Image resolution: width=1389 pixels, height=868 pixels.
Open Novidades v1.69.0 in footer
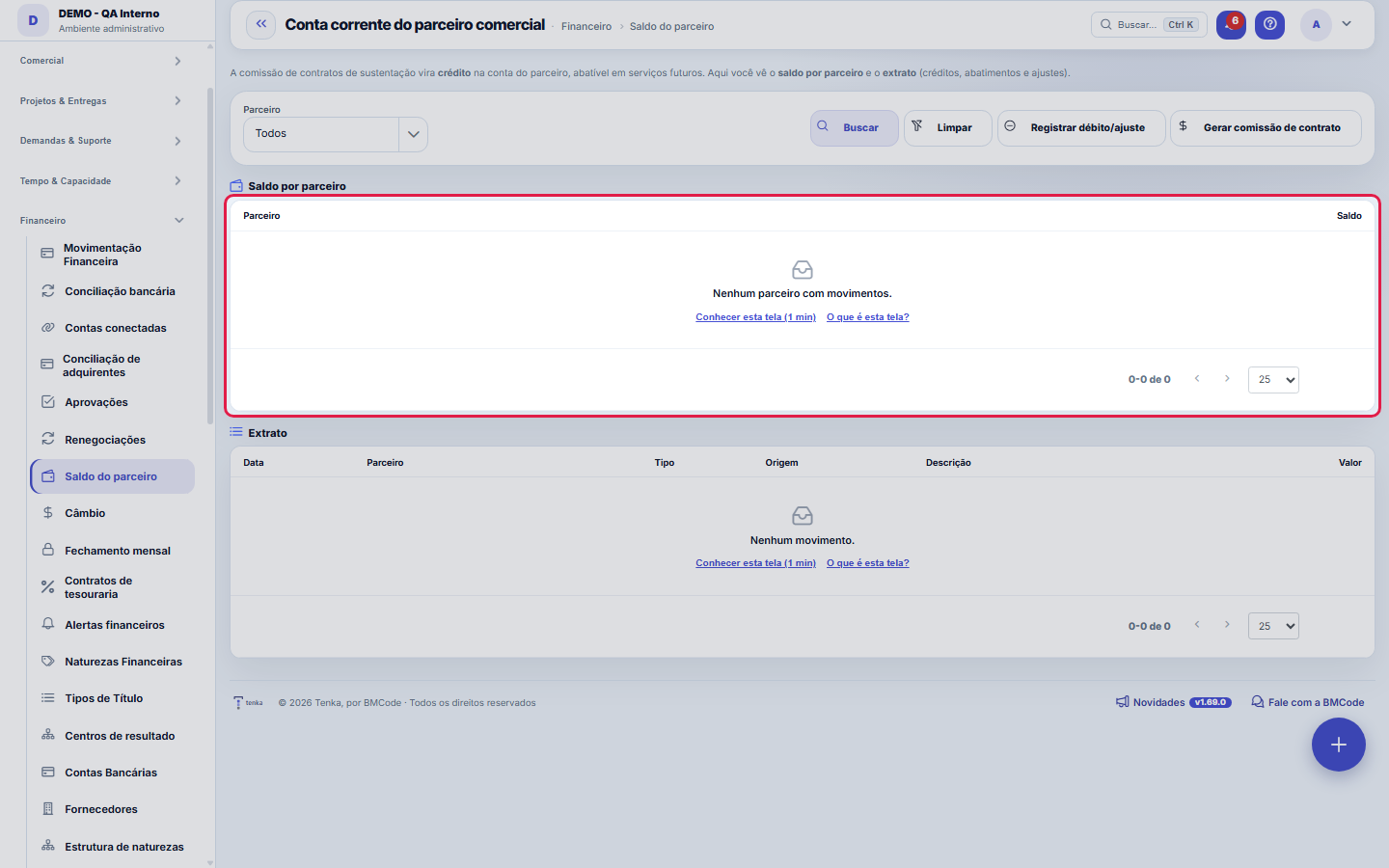tap(1173, 702)
